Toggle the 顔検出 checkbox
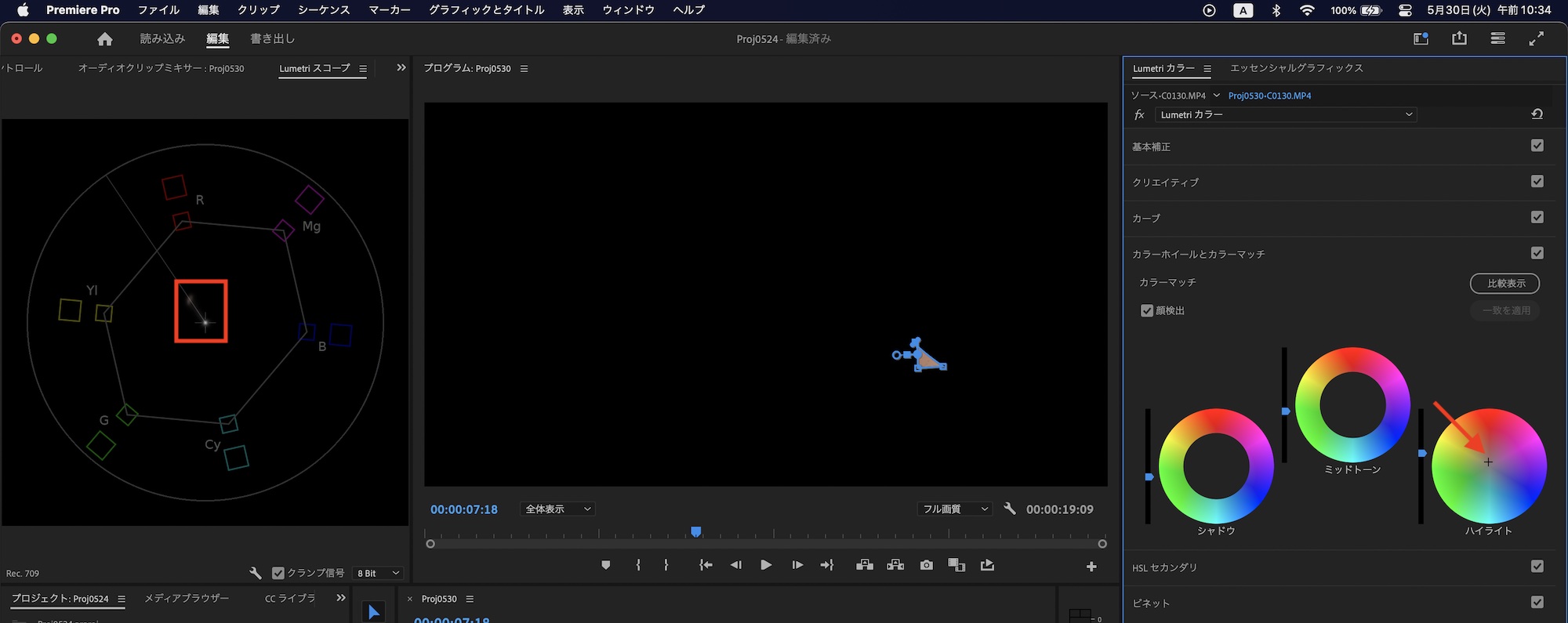1568x623 pixels. tap(1147, 311)
